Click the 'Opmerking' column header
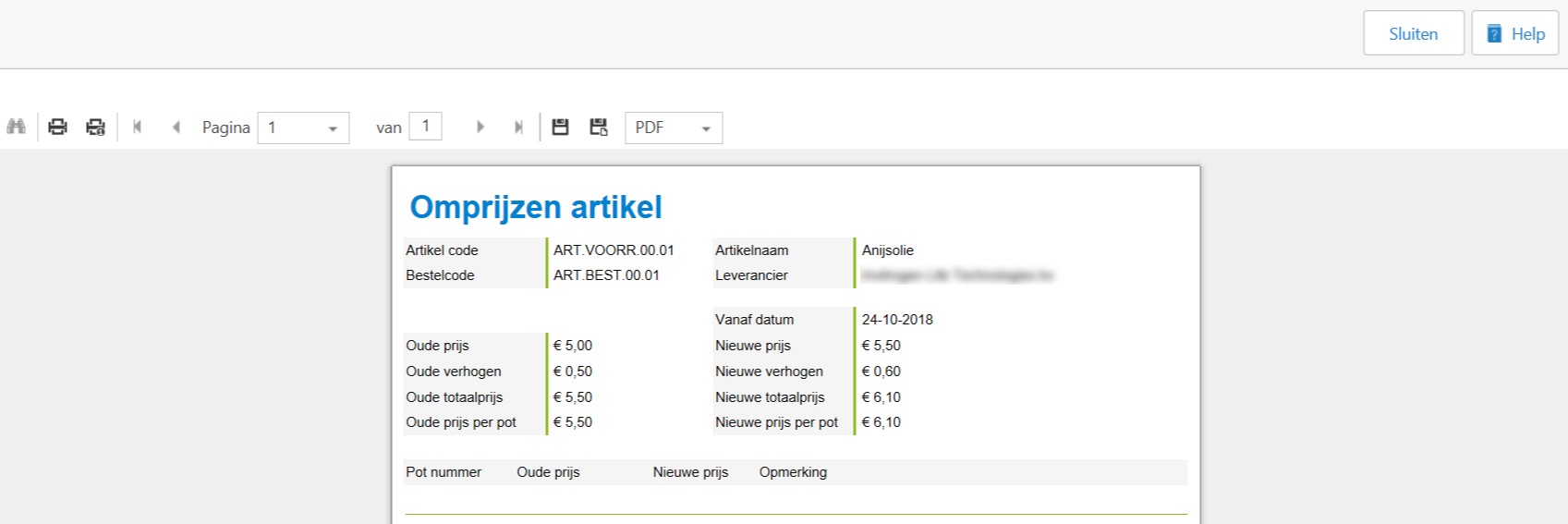Screen dimensions: 1568x524 click(x=793, y=472)
